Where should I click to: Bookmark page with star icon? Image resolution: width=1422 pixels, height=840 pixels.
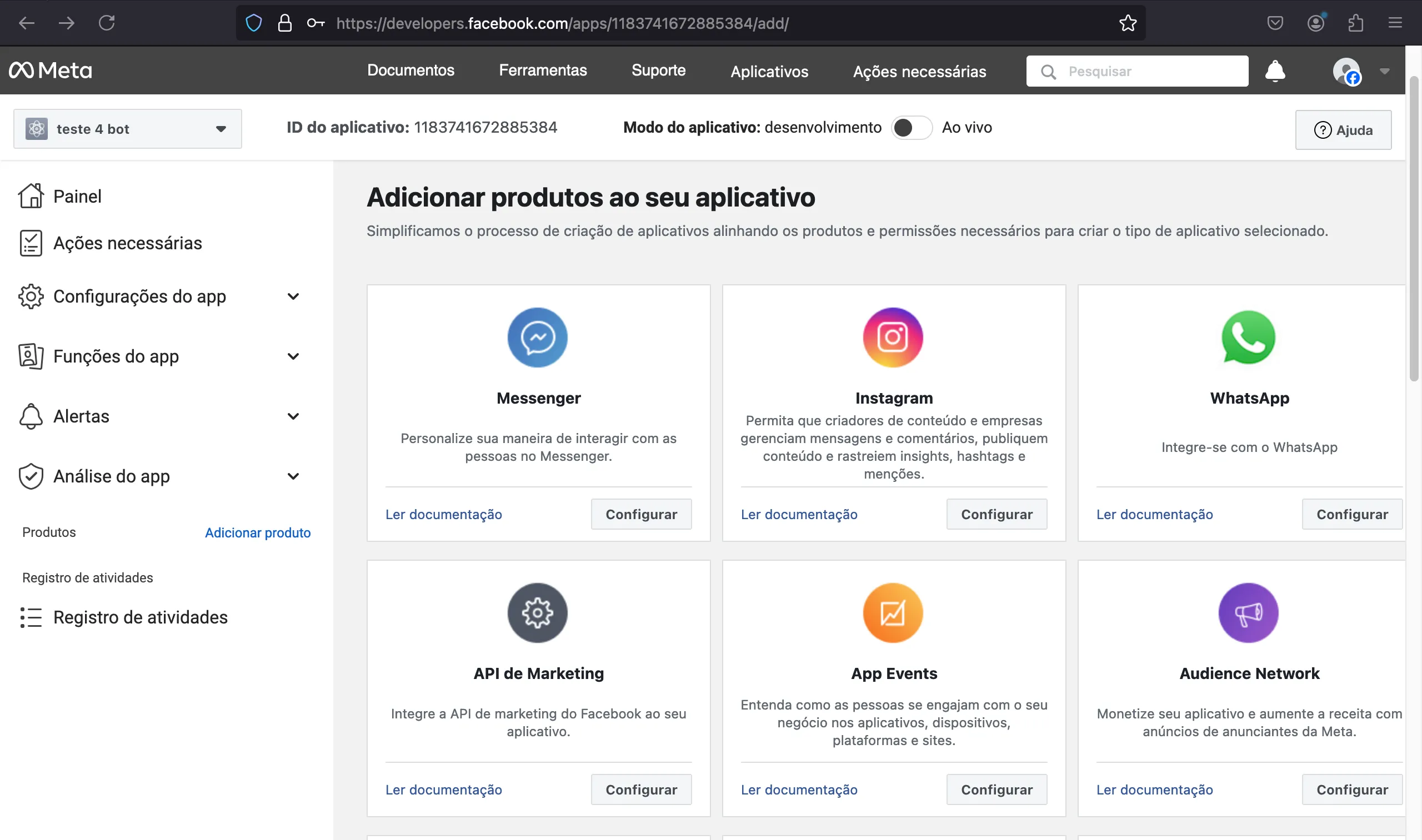pos(1128,23)
